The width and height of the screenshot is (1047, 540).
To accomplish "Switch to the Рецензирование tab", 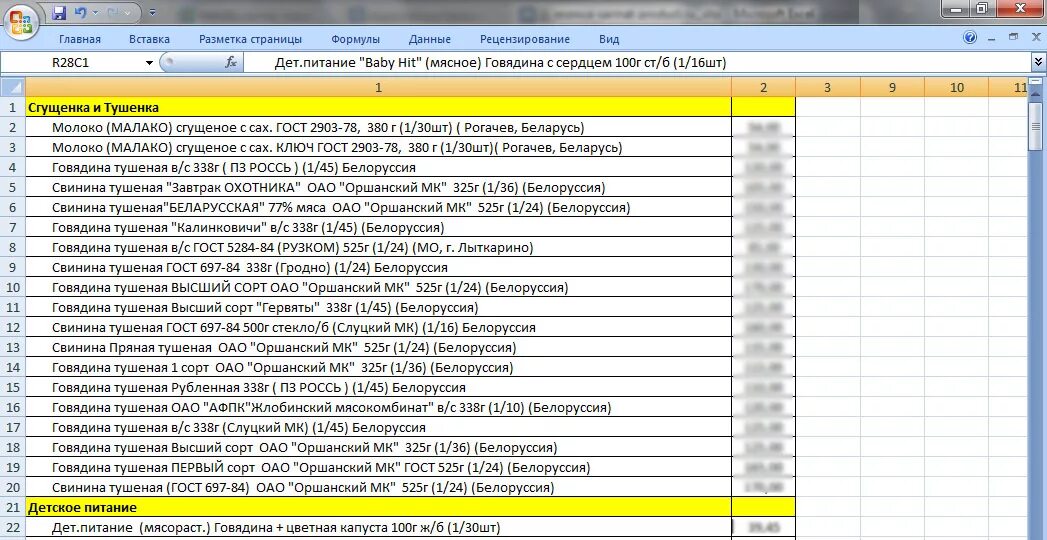I will tap(525, 39).
